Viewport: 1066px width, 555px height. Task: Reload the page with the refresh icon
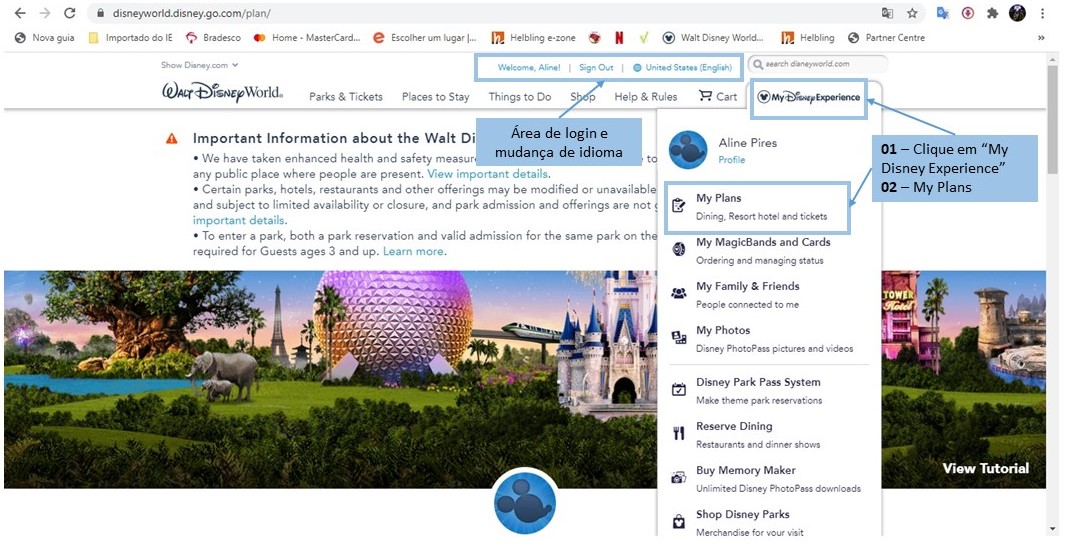click(x=69, y=13)
